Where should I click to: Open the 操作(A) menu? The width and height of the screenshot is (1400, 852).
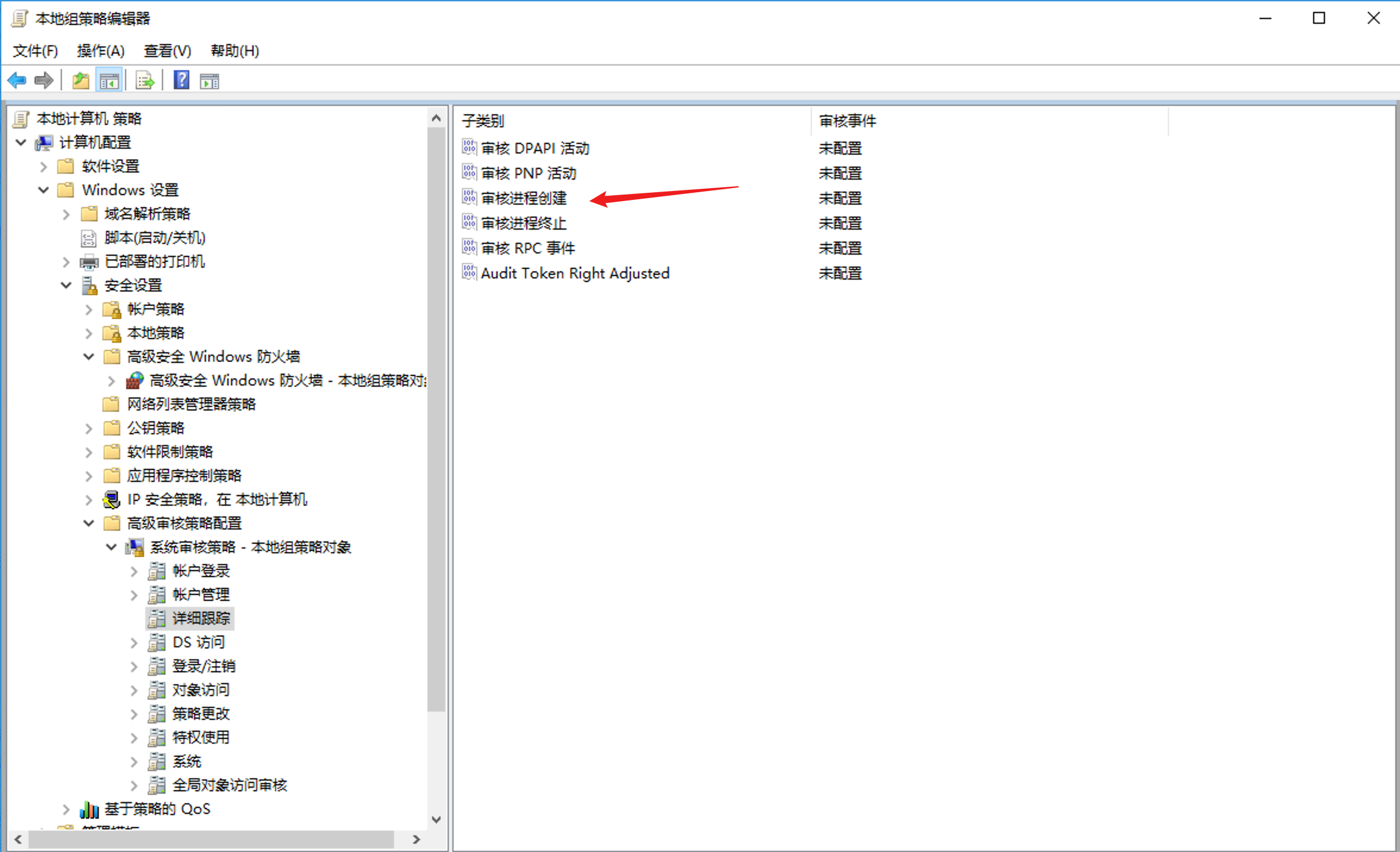coord(101,51)
